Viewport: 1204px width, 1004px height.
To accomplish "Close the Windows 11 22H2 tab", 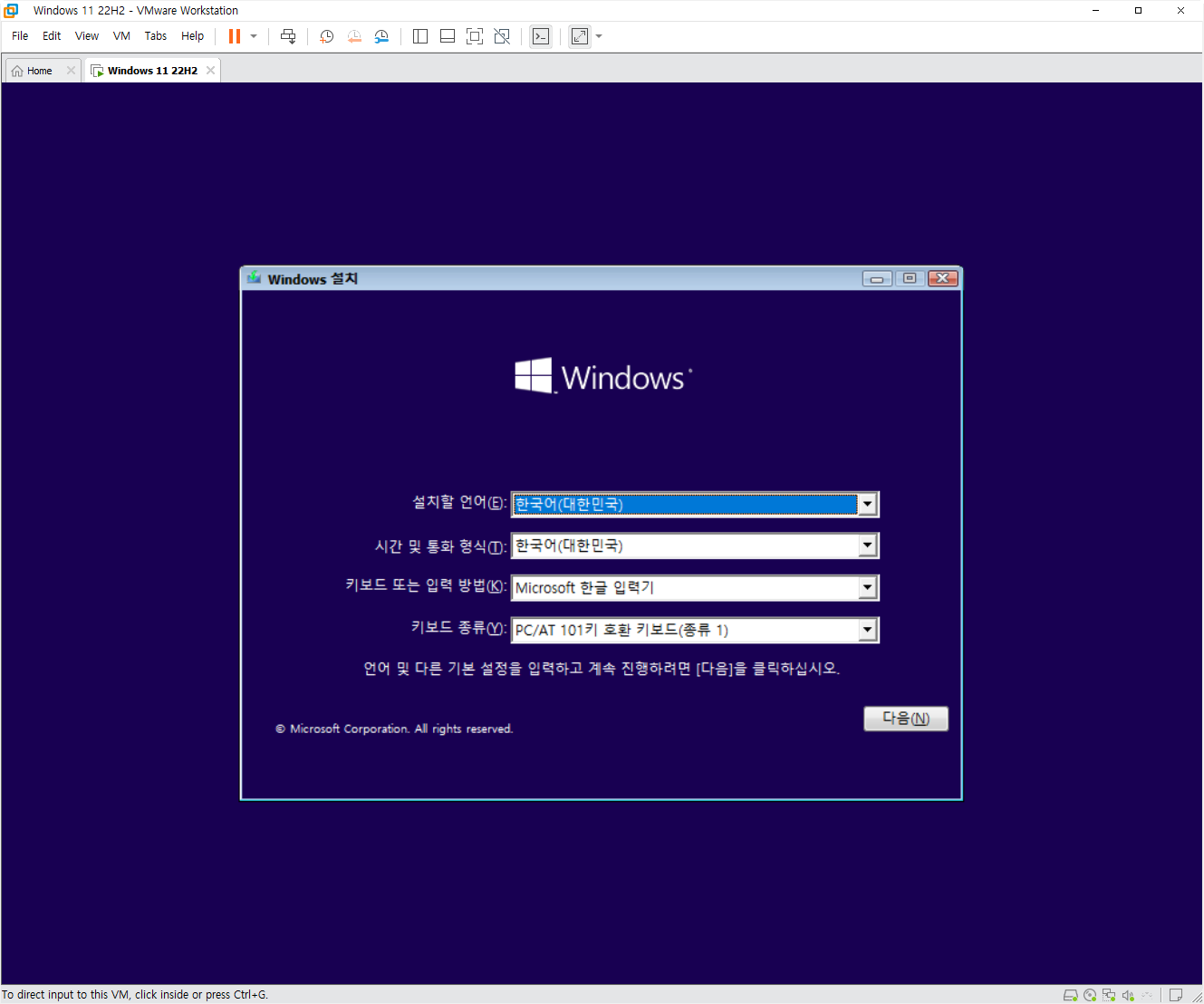I will point(210,71).
